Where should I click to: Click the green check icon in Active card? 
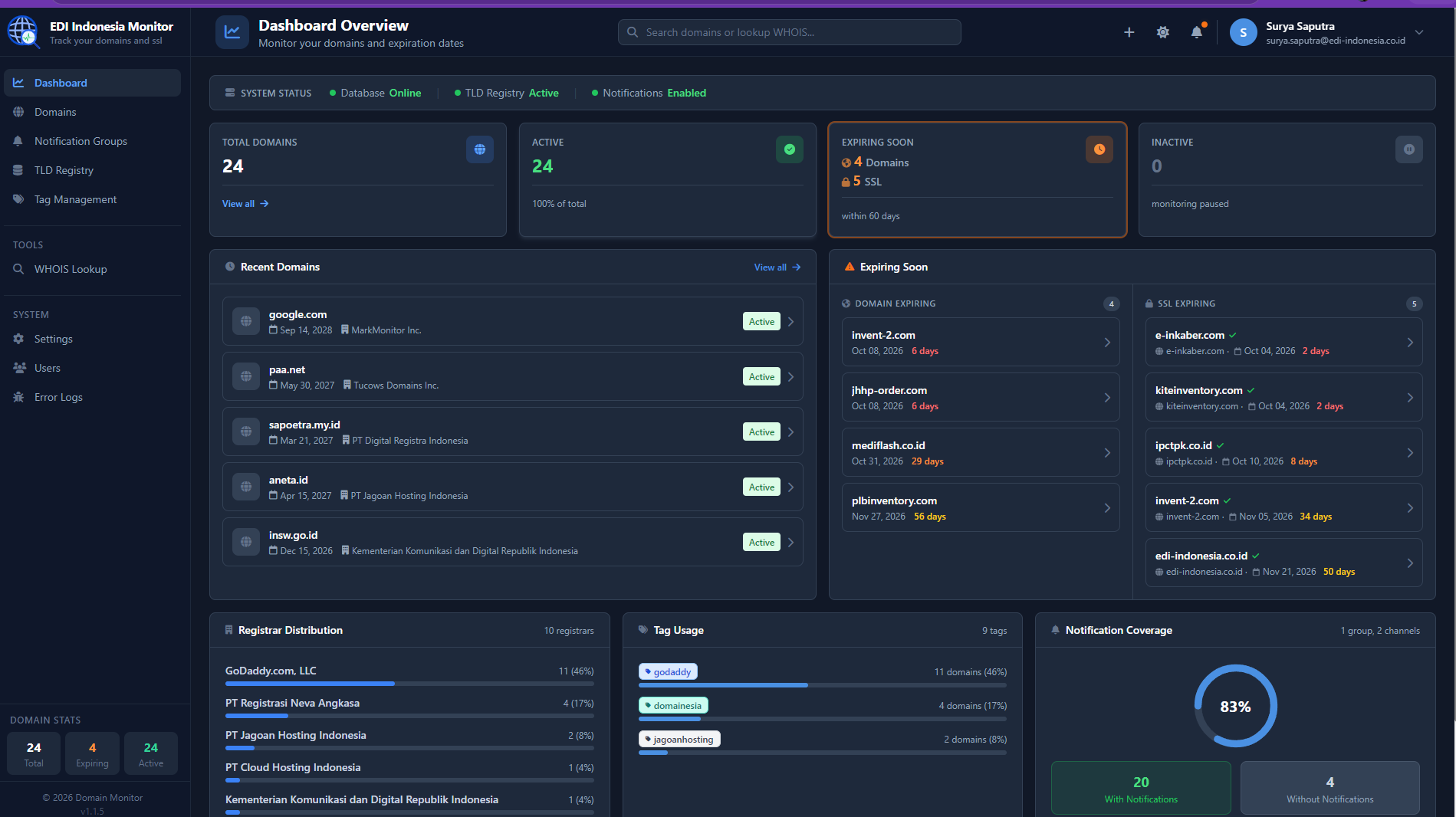click(790, 149)
